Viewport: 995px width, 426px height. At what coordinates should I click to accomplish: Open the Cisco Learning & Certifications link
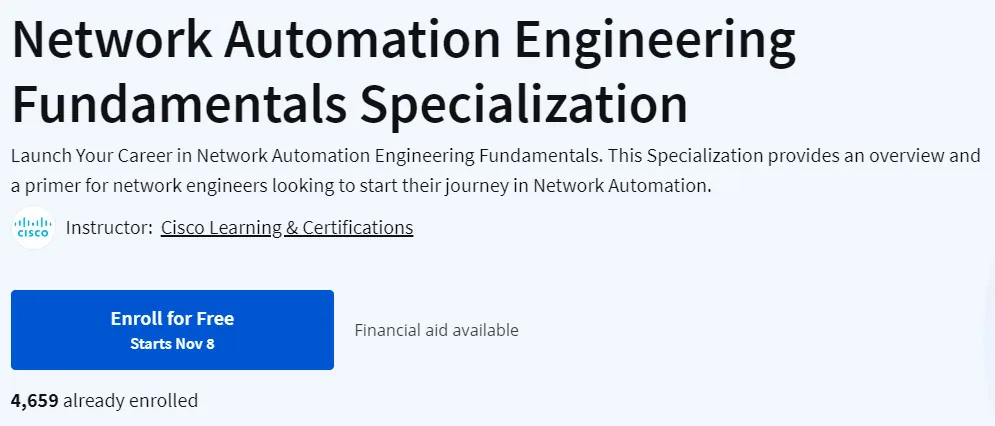coord(287,227)
